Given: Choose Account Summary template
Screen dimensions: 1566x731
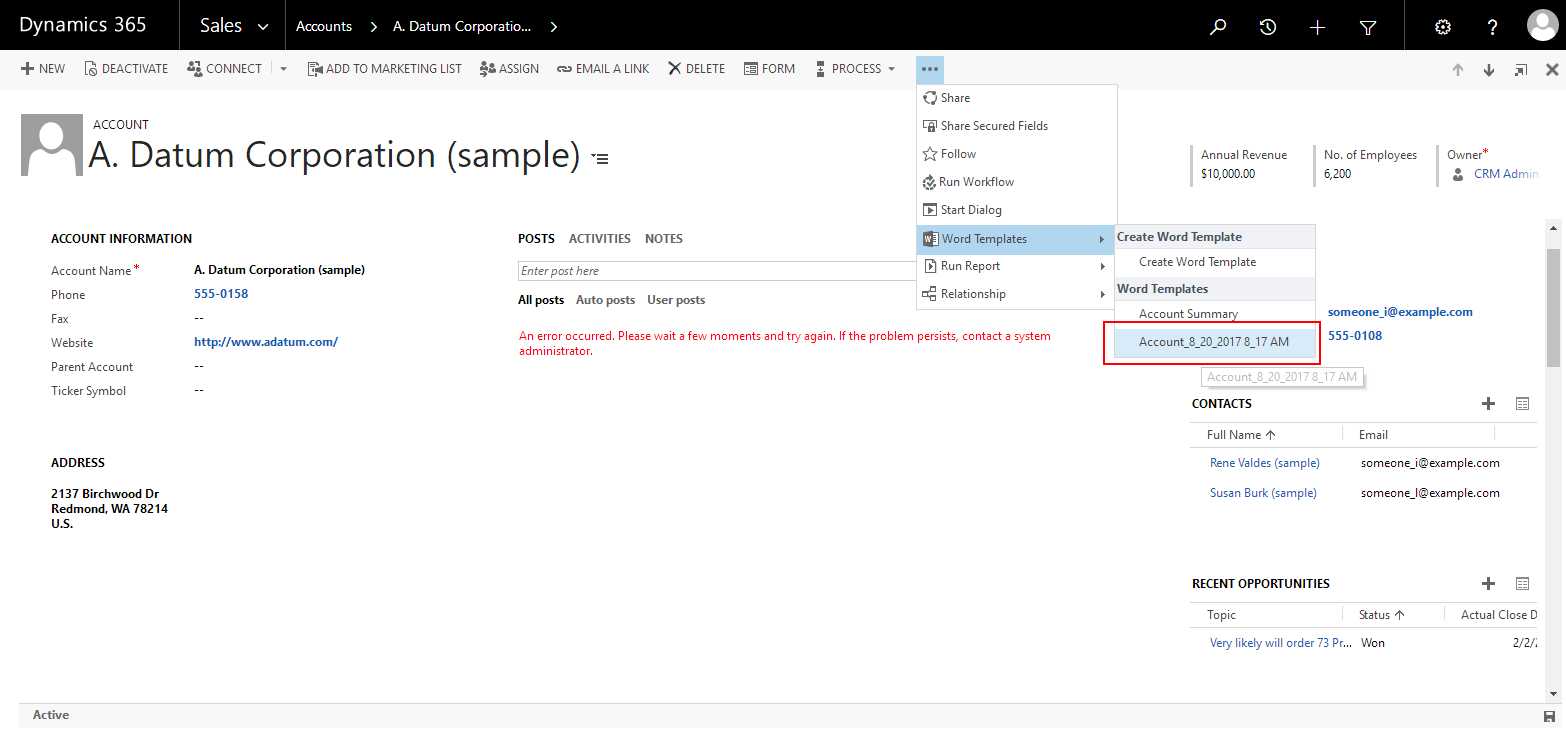Looking at the screenshot, I should pos(1215,314).
